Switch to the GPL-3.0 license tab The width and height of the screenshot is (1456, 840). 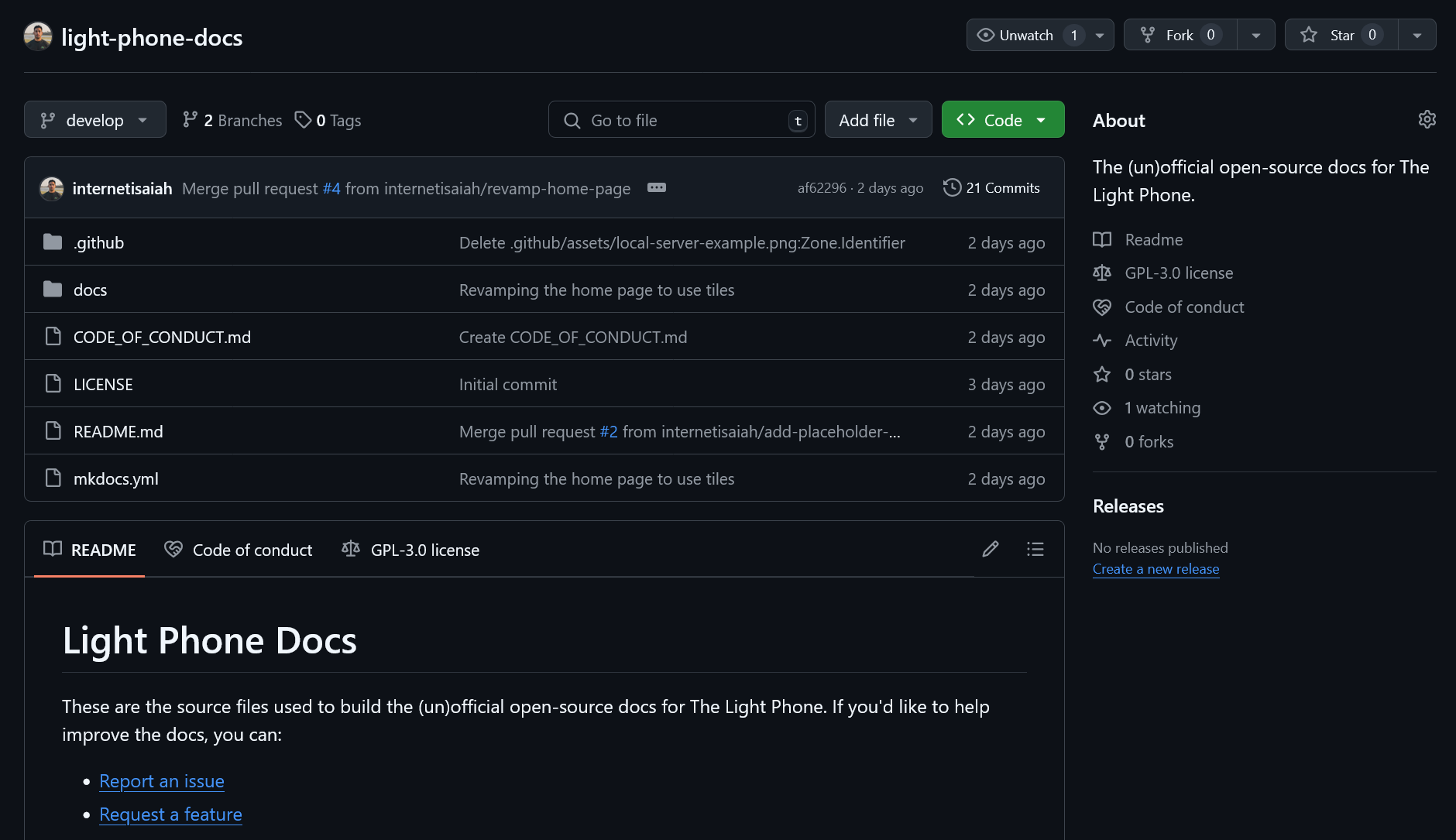(x=410, y=550)
